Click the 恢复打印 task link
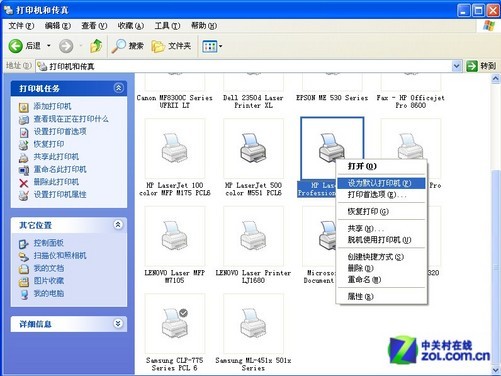Screen dimensions: 501x376 point(49,144)
